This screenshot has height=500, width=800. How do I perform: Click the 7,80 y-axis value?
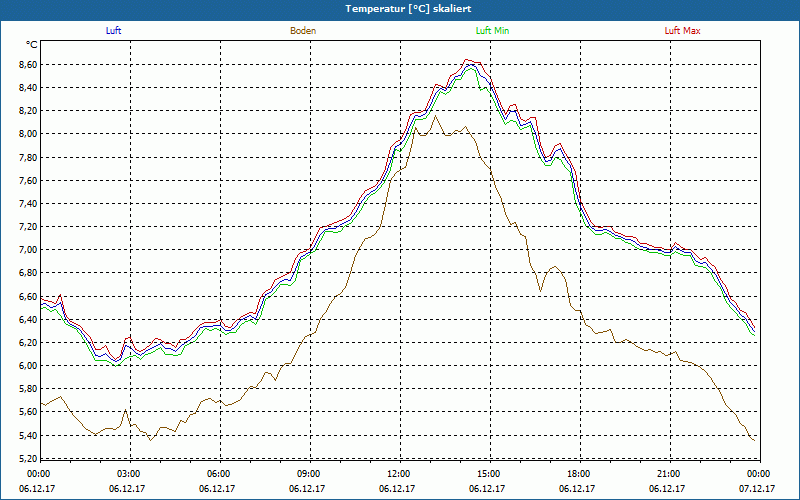pyautogui.click(x=28, y=158)
